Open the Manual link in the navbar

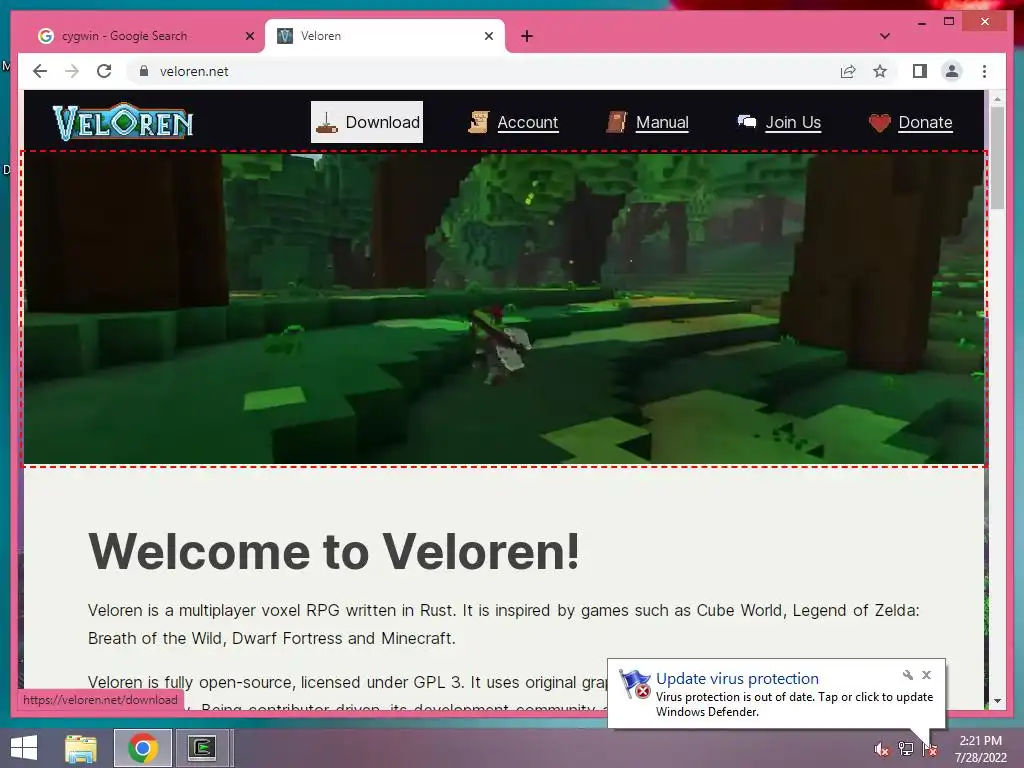click(x=662, y=122)
